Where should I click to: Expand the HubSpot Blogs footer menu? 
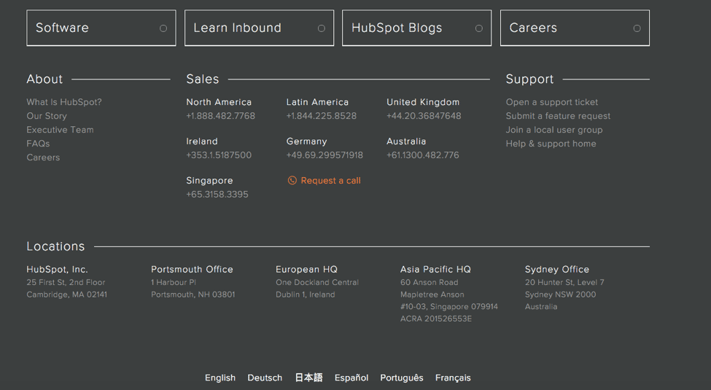point(417,28)
